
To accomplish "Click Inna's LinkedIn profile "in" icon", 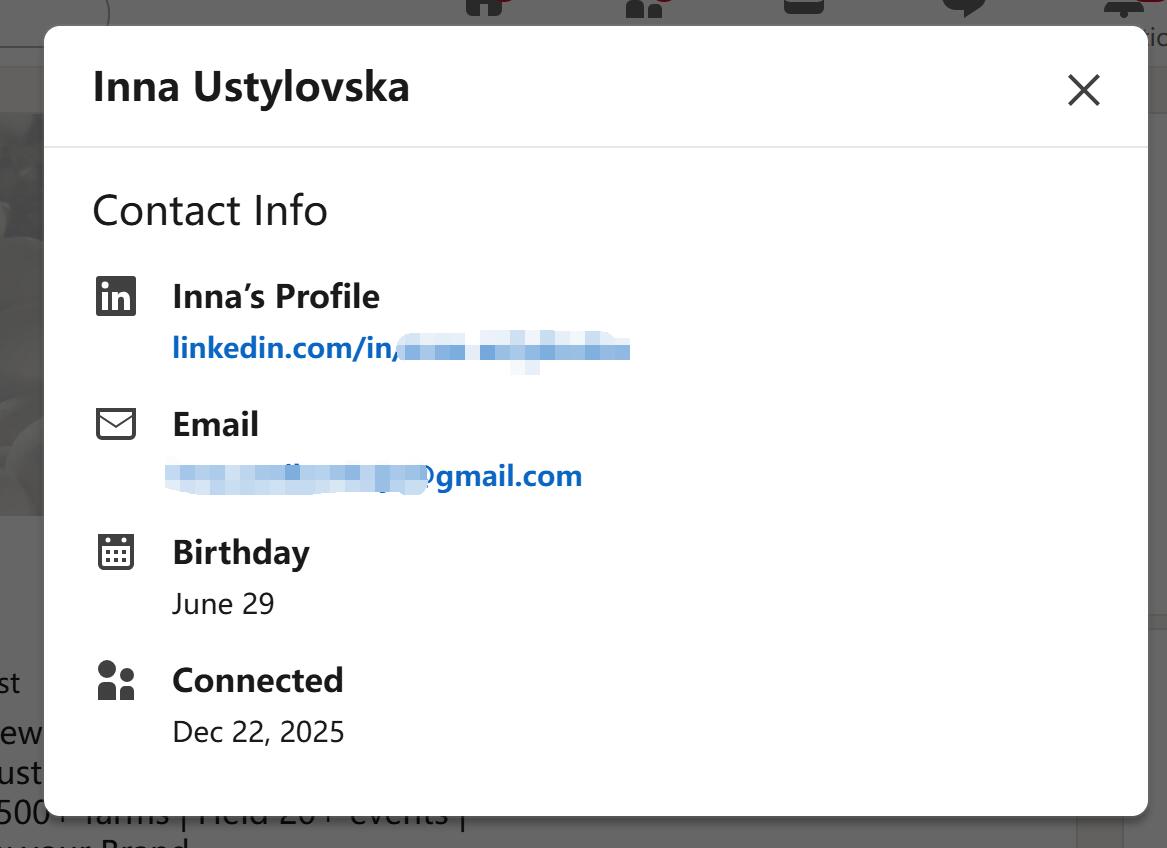I will [115, 296].
